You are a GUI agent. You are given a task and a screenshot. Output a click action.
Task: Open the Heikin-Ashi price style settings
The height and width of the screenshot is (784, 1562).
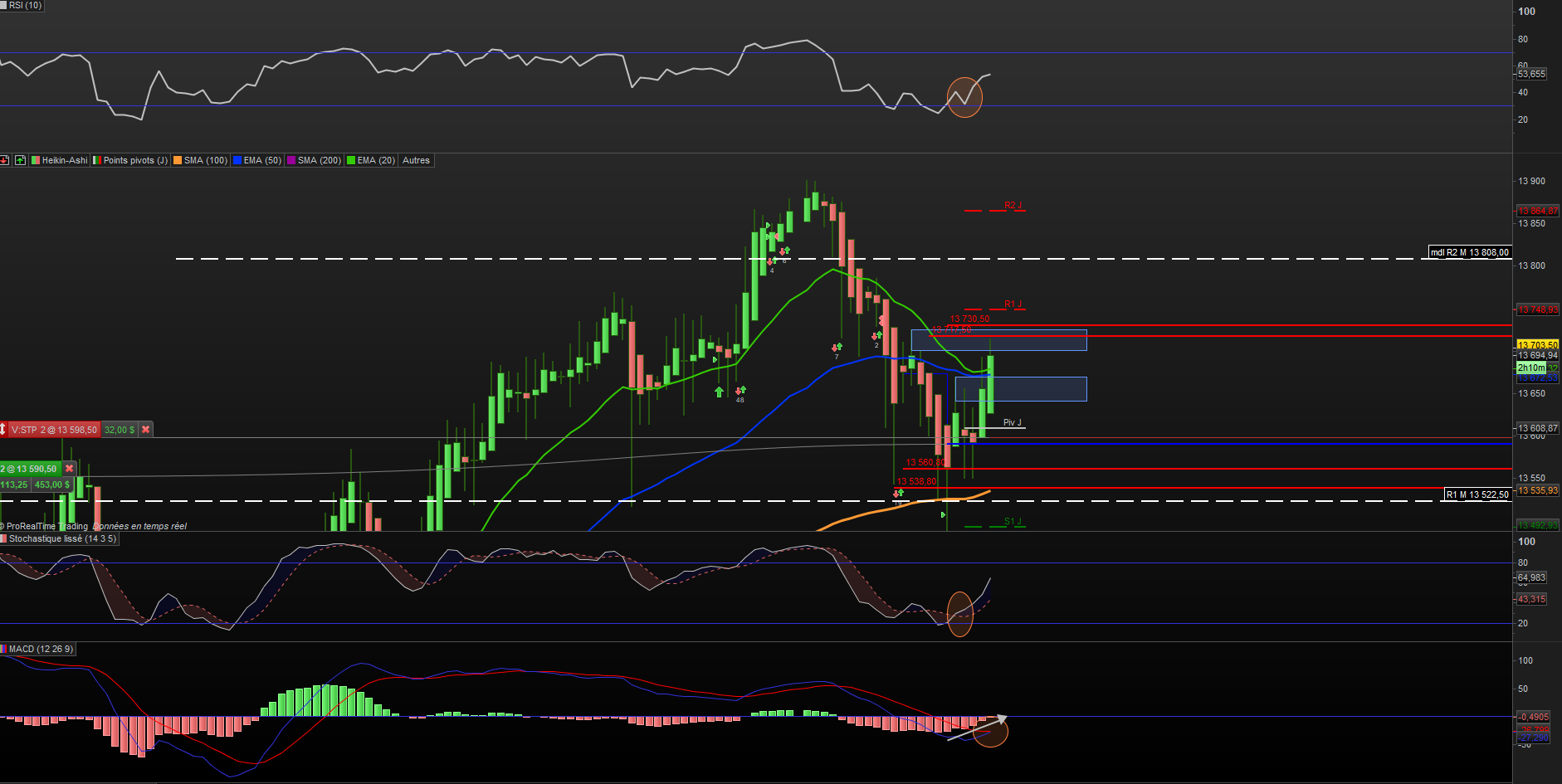pyautogui.click(x=59, y=160)
